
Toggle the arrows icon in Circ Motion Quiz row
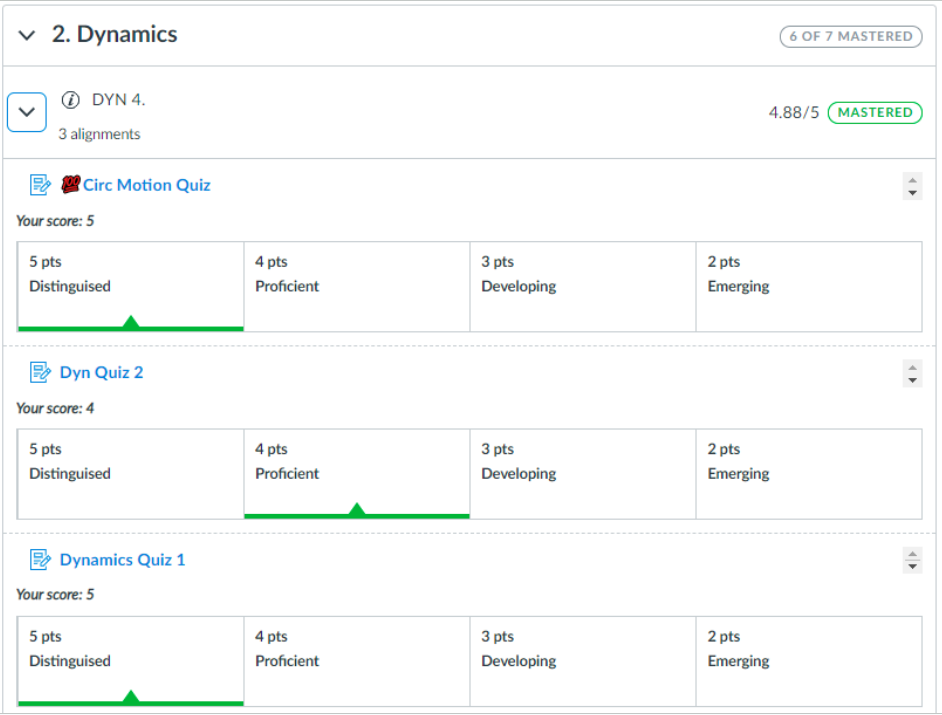[912, 186]
